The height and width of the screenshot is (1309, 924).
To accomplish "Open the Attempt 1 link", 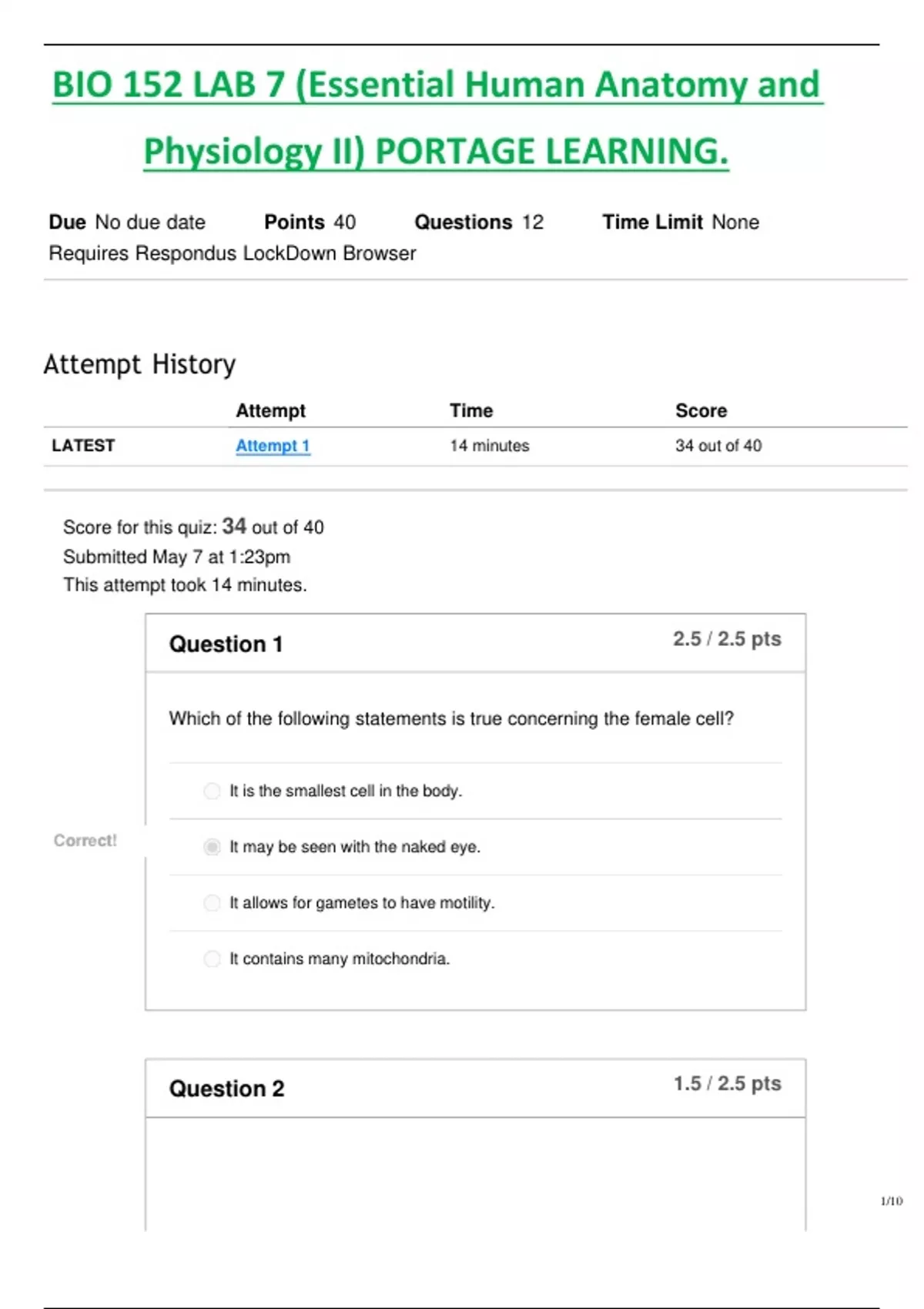I will click(x=273, y=446).
